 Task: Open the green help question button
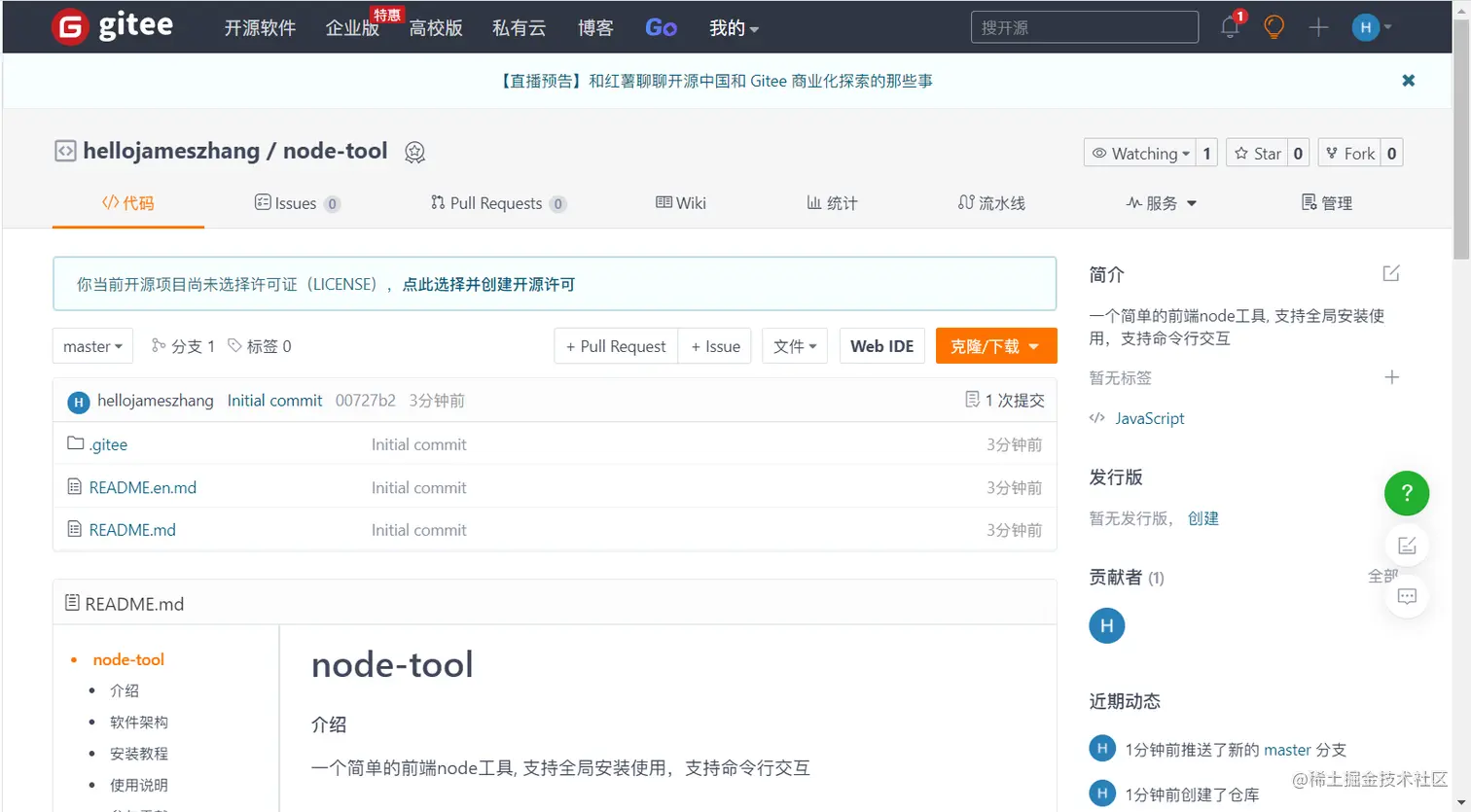tap(1407, 494)
